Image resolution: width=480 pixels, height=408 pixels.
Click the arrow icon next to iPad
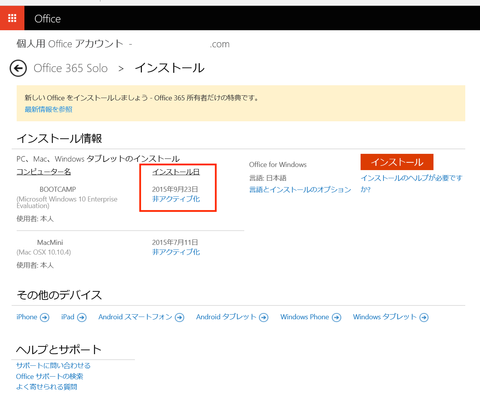coord(82,317)
